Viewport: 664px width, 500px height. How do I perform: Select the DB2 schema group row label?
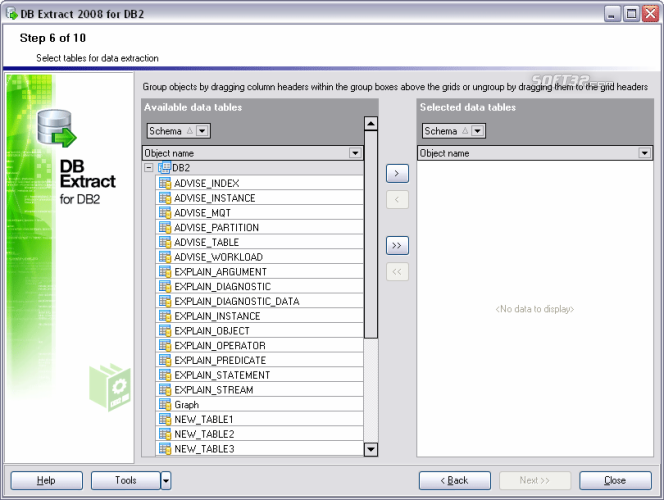(181, 168)
